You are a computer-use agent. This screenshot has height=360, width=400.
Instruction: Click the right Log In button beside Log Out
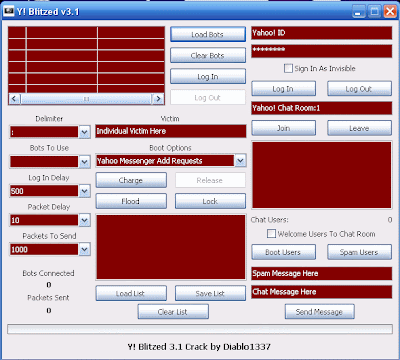point(283,89)
